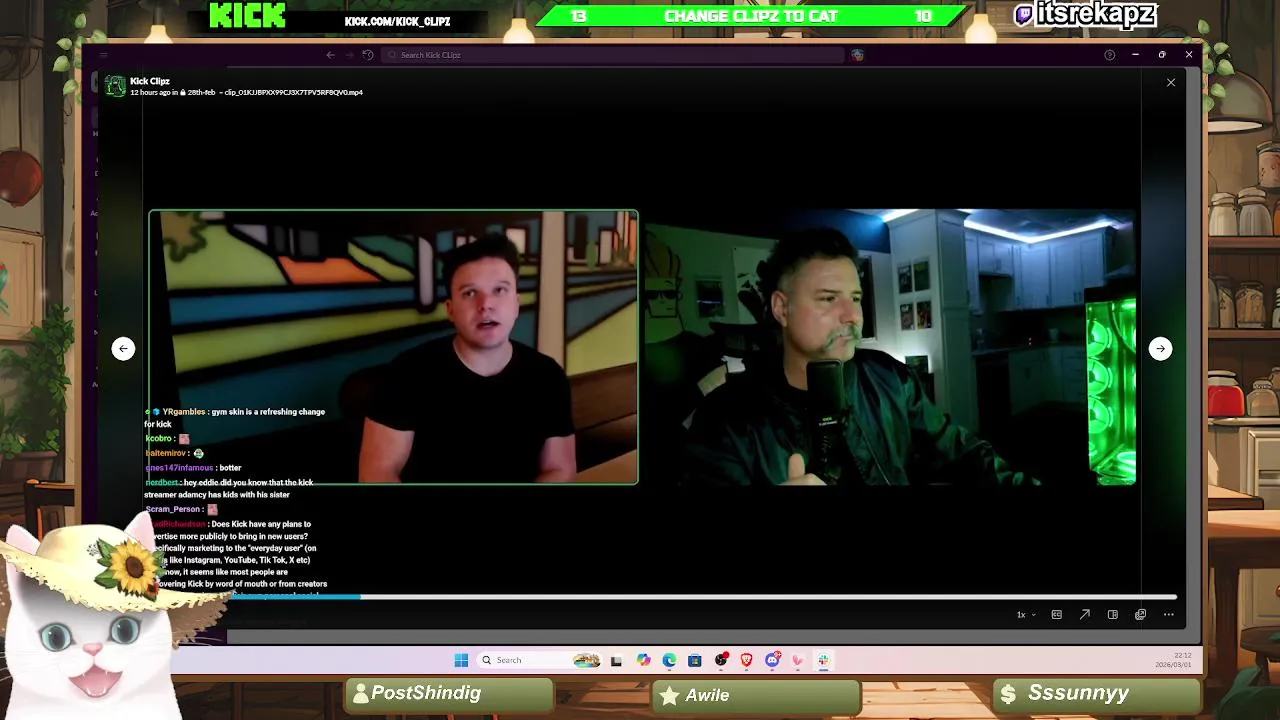1280x720 pixels.
Task: Go to the next clip with right arrow
Action: pyautogui.click(x=1160, y=348)
